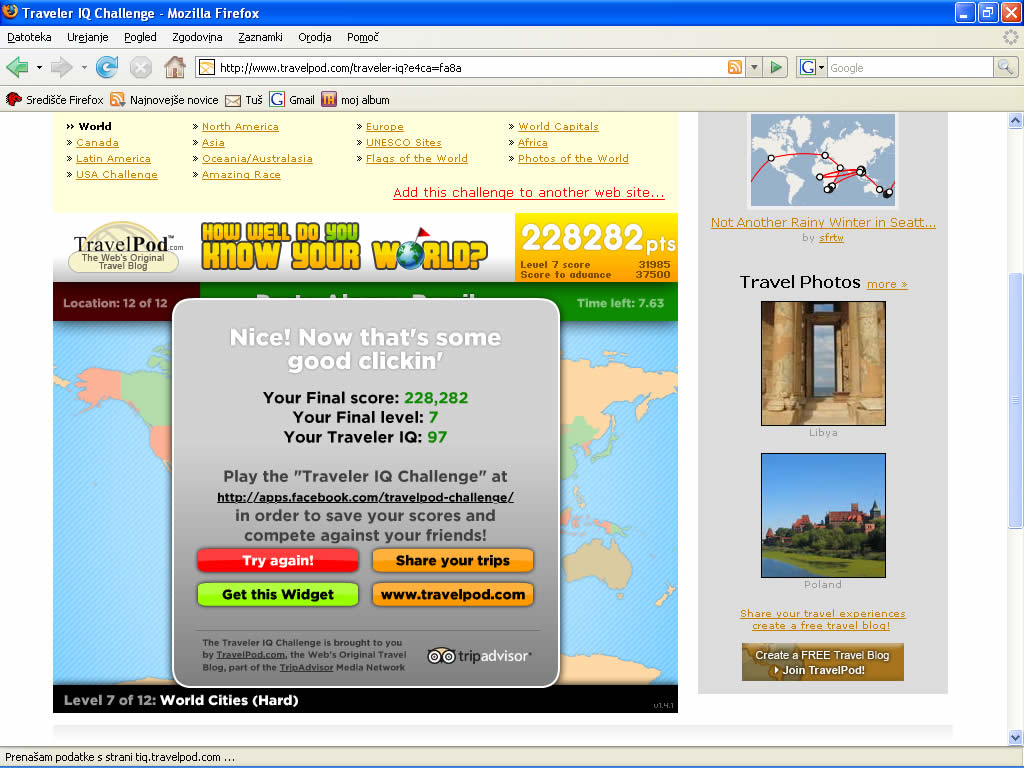Click the red Try again! button

pyautogui.click(x=278, y=560)
